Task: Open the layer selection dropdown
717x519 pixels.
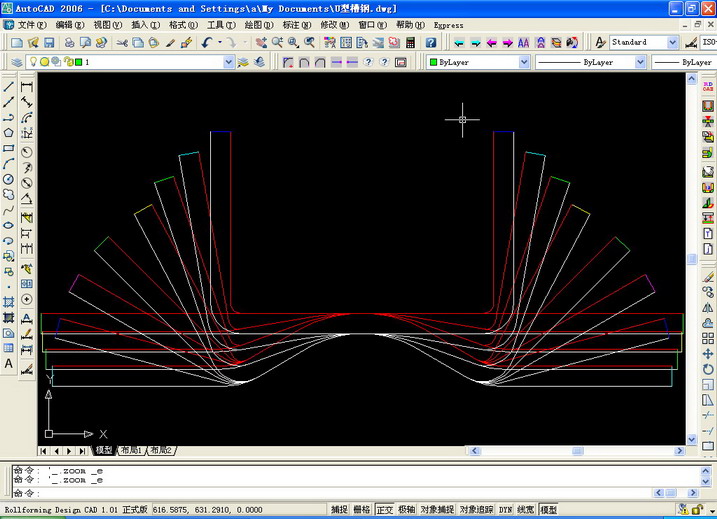Action: coord(229,62)
